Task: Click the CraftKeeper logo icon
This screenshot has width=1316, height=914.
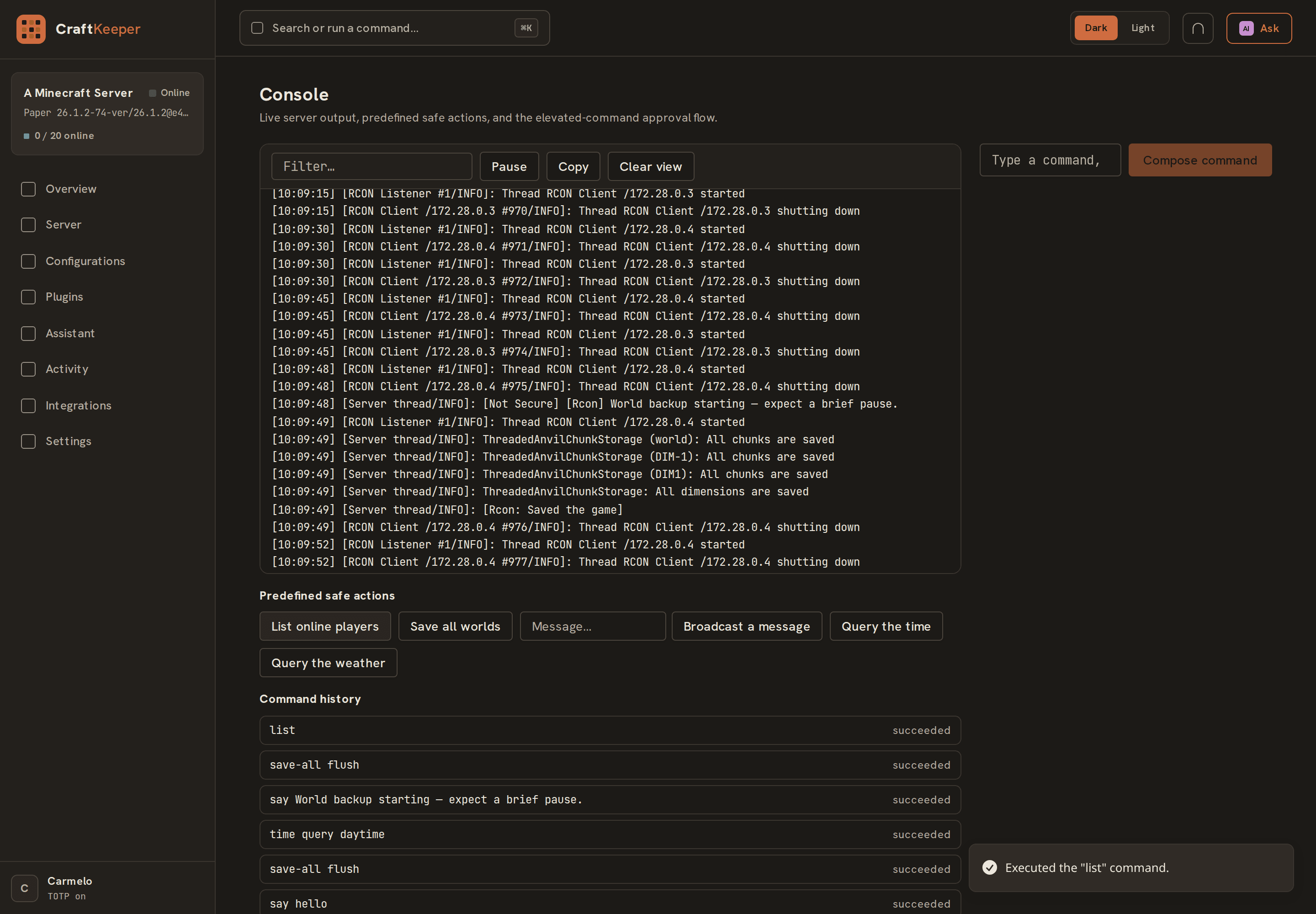Action: (x=31, y=29)
